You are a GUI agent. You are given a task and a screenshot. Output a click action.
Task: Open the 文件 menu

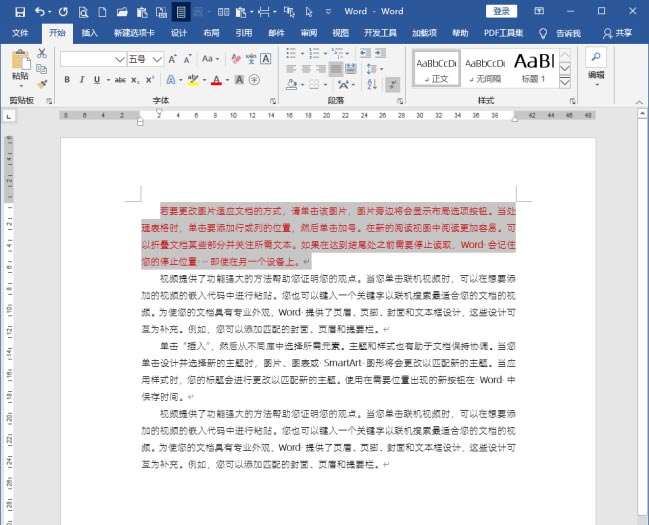point(20,33)
